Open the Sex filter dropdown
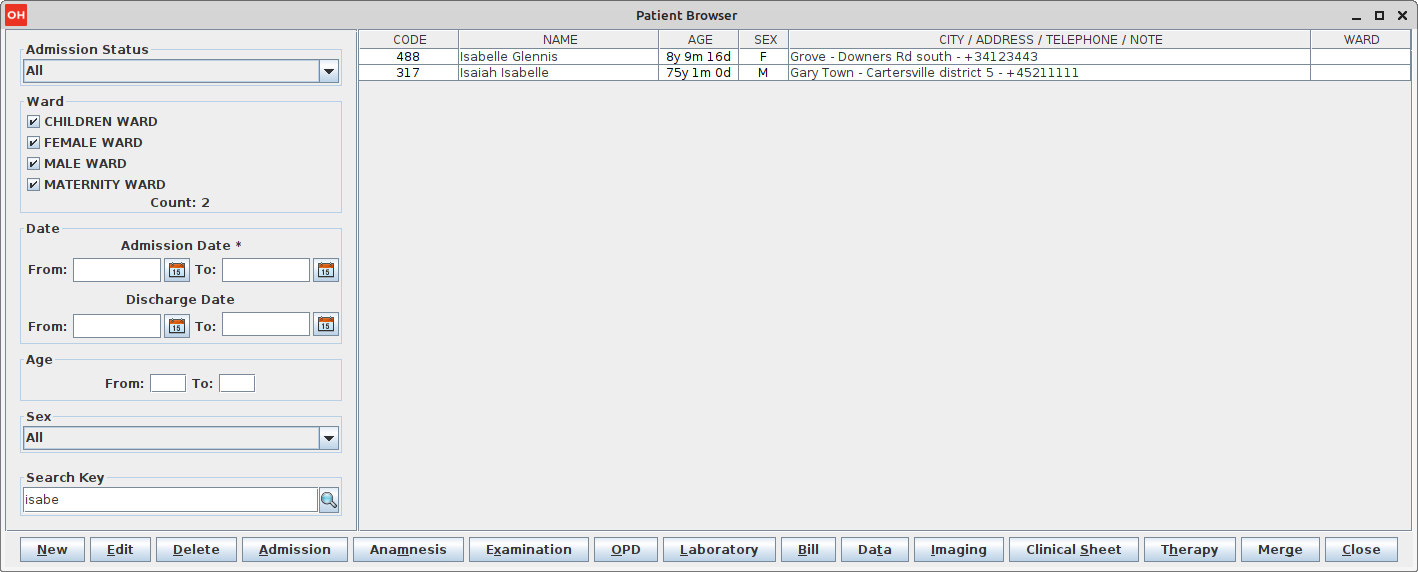Viewport: 1418px width, 572px height. 328,438
